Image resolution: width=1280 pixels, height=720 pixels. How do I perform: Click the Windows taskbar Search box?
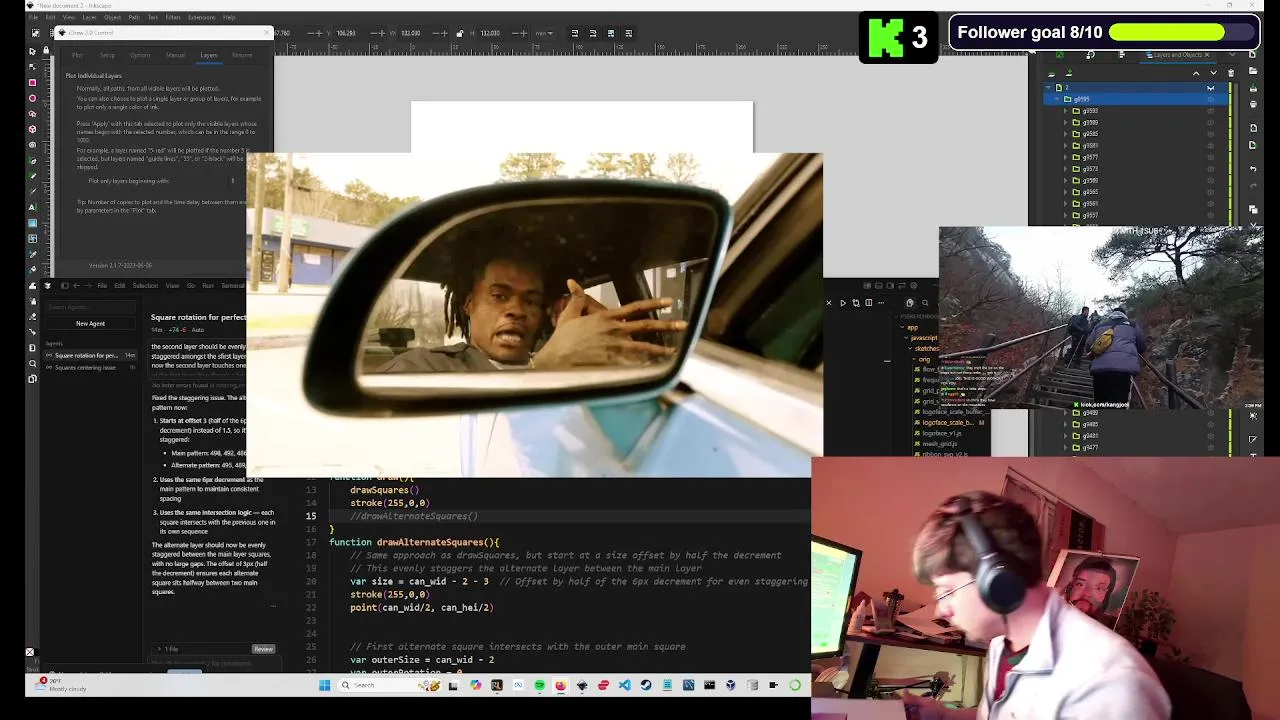tap(388, 685)
